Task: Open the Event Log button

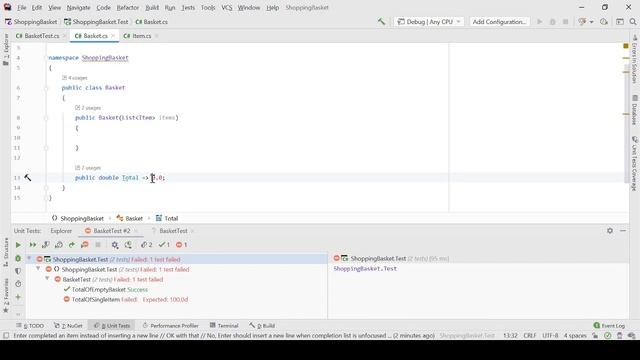Action: click(609, 325)
